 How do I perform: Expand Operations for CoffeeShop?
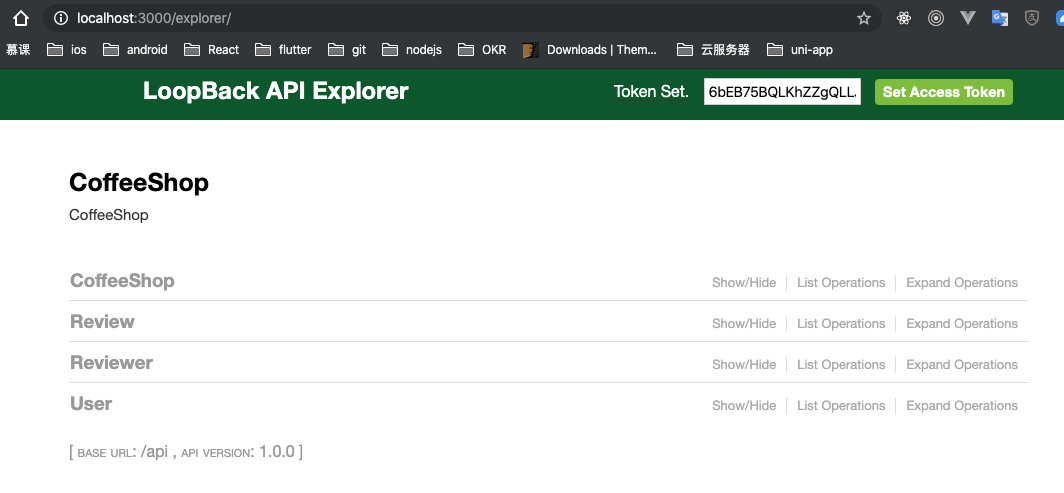pos(962,283)
